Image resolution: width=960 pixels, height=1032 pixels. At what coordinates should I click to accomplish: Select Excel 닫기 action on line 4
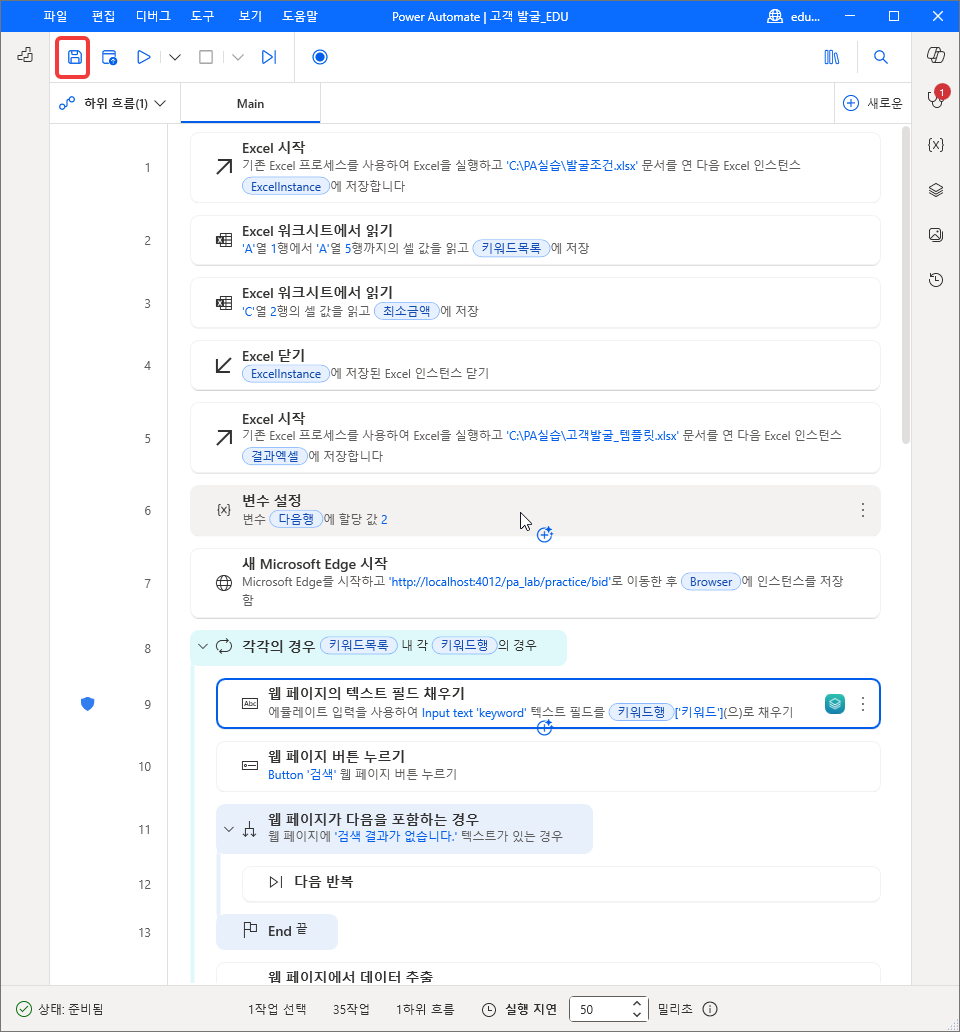[x=535, y=365]
